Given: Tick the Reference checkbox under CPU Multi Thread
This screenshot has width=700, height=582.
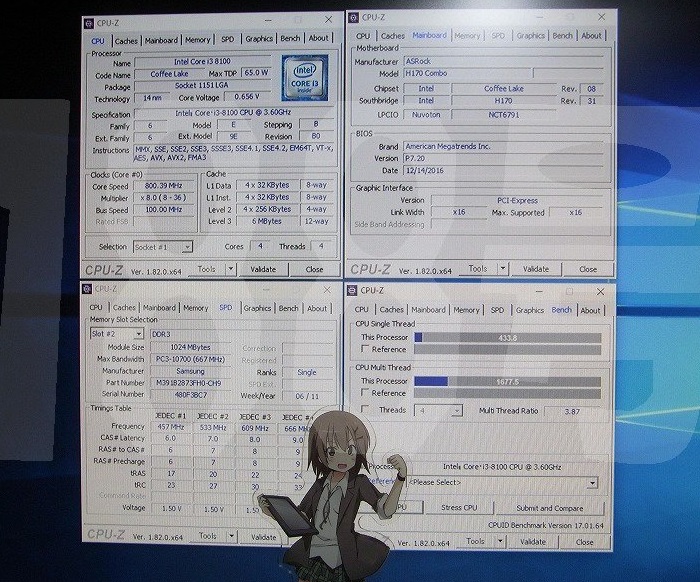Looking at the screenshot, I should point(365,392).
